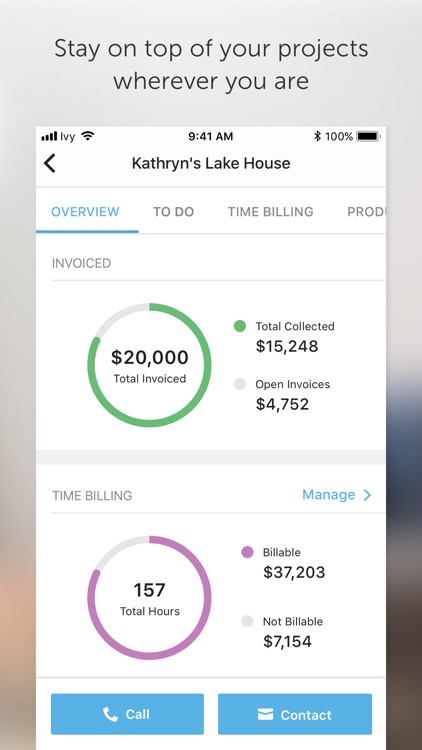This screenshot has width=422, height=750.
Task: Open the OVERVIEW tab
Action: 85,212
